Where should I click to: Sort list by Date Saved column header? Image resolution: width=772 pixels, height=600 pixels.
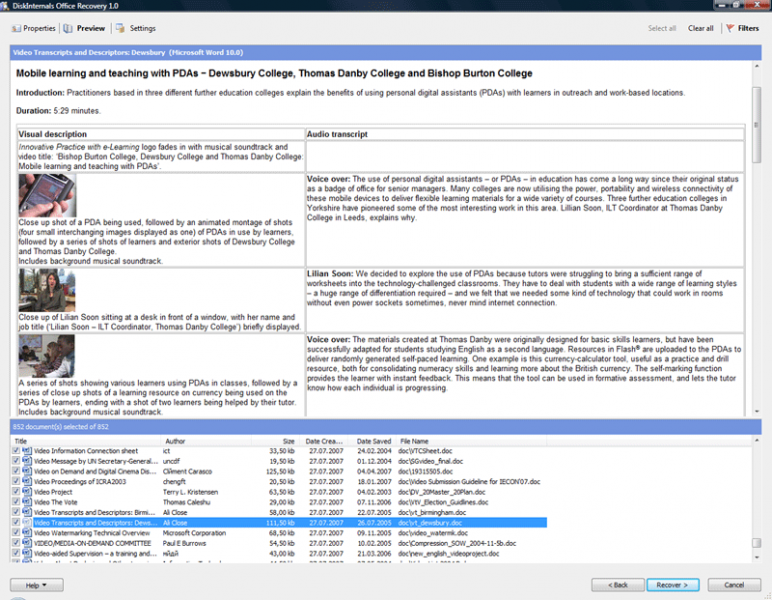(372, 441)
